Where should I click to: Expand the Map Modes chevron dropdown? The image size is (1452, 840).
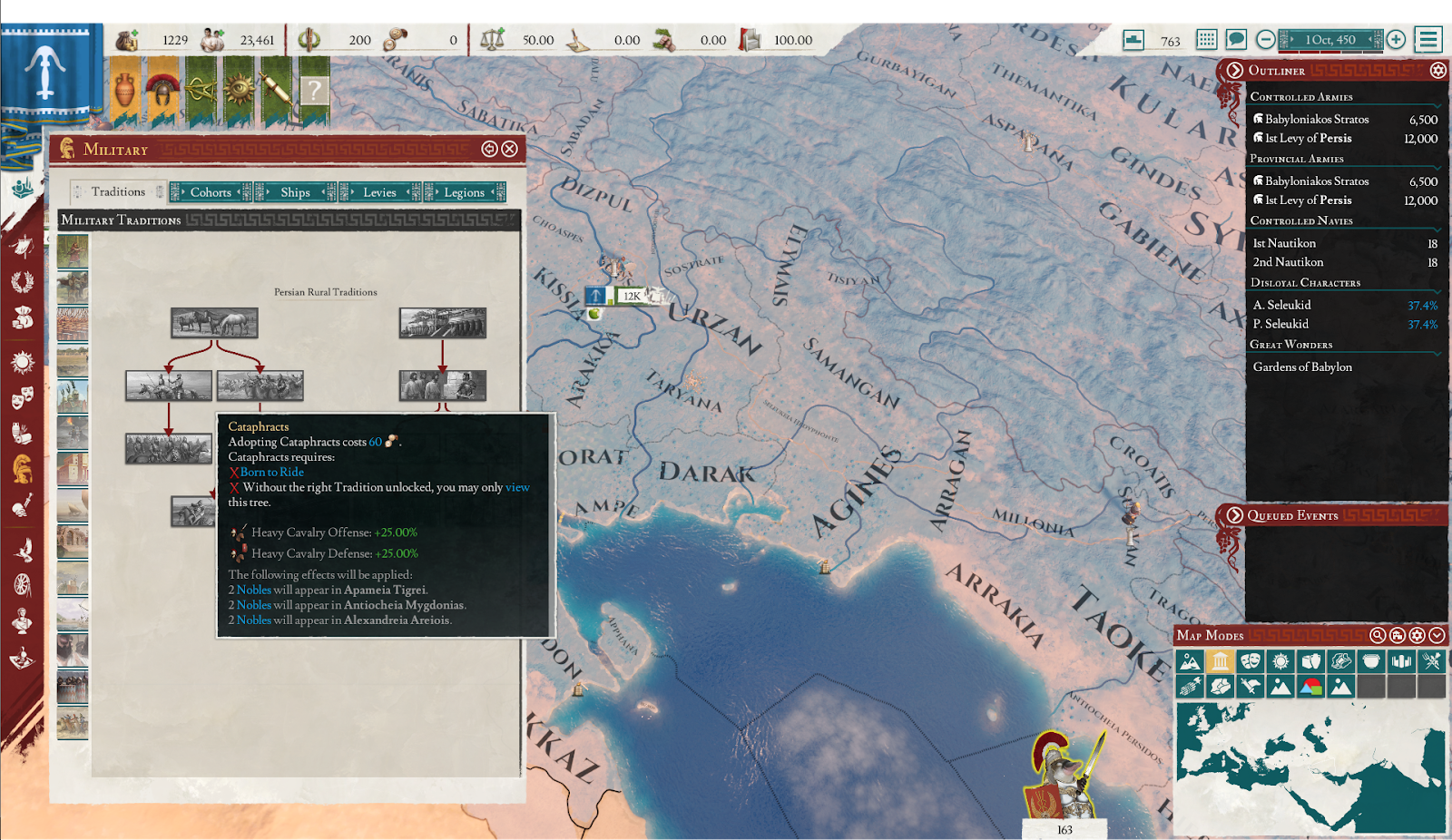point(1437,636)
